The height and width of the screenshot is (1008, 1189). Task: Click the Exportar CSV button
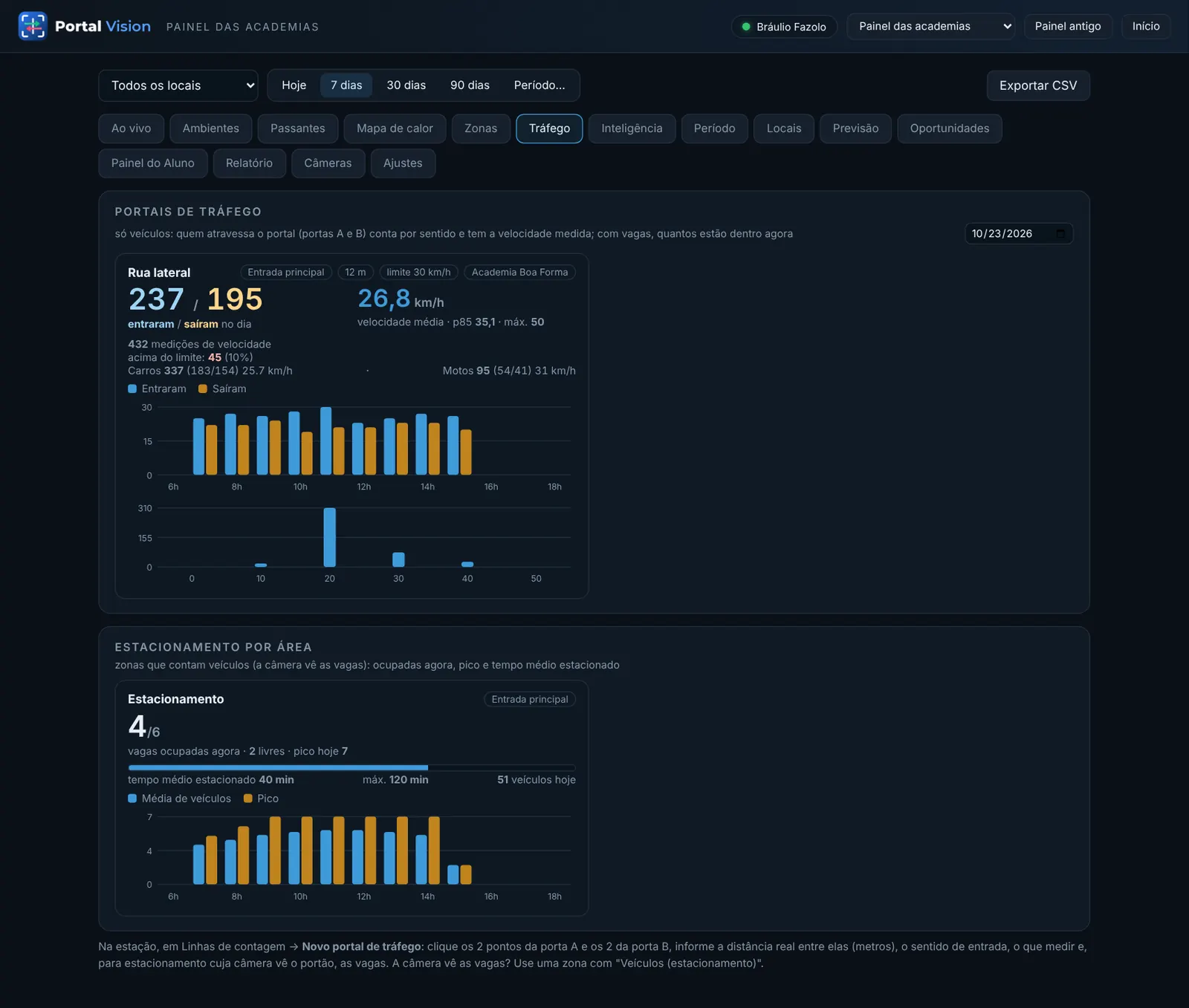coord(1038,85)
